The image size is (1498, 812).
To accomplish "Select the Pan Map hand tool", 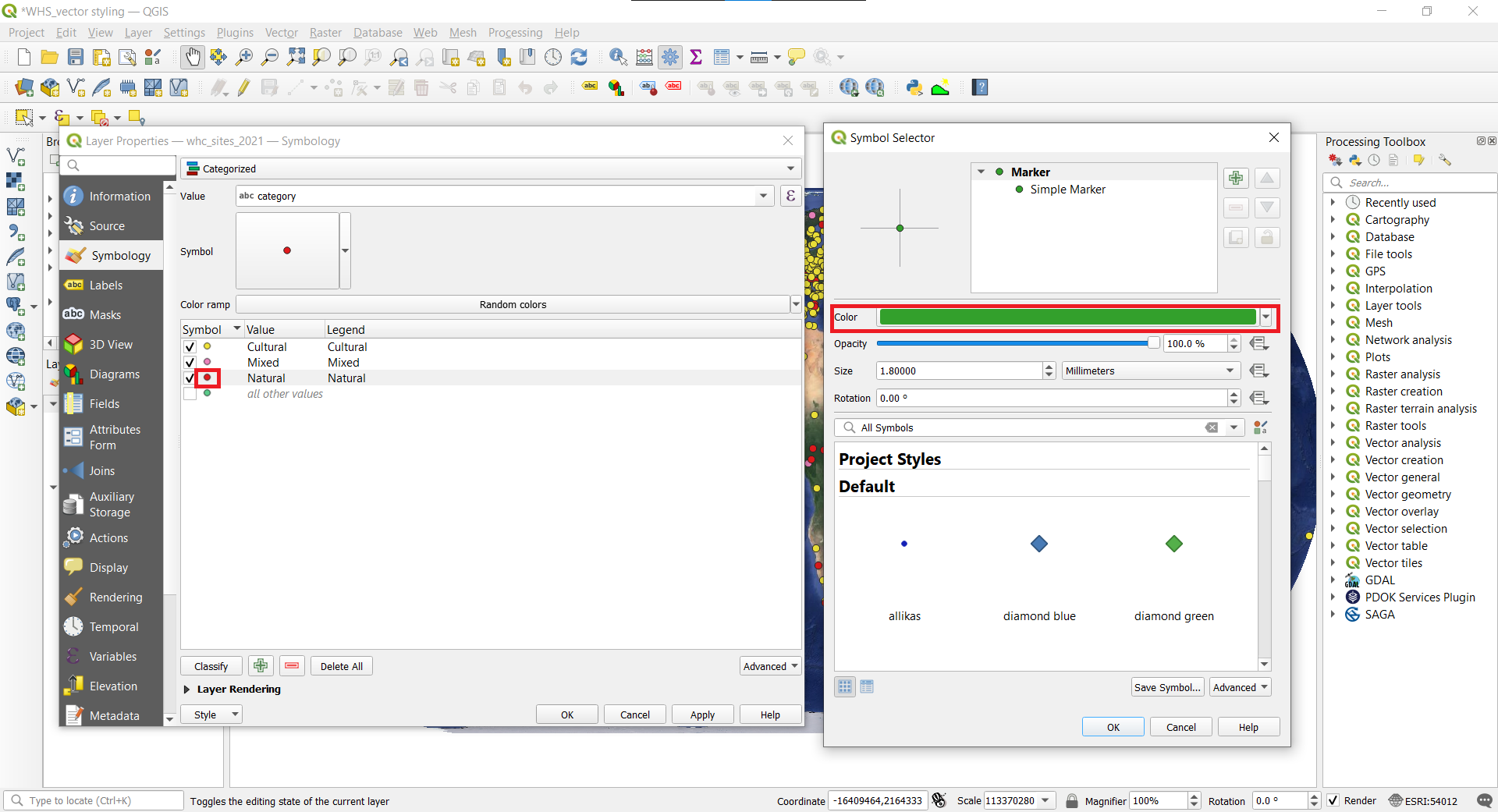I will click(x=192, y=57).
